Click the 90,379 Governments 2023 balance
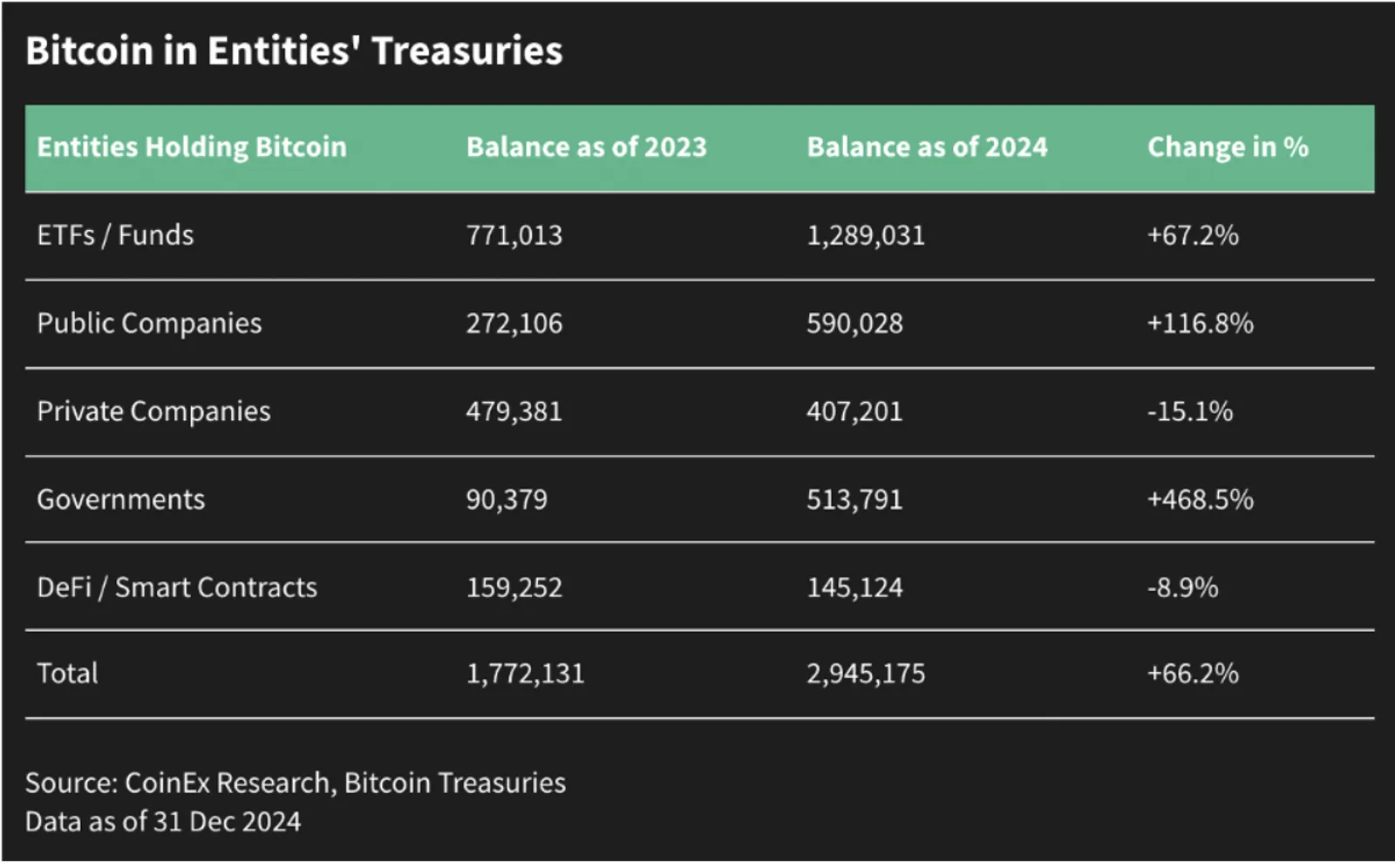This screenshot has width=1395, height=868. click(x=507, y=499)
